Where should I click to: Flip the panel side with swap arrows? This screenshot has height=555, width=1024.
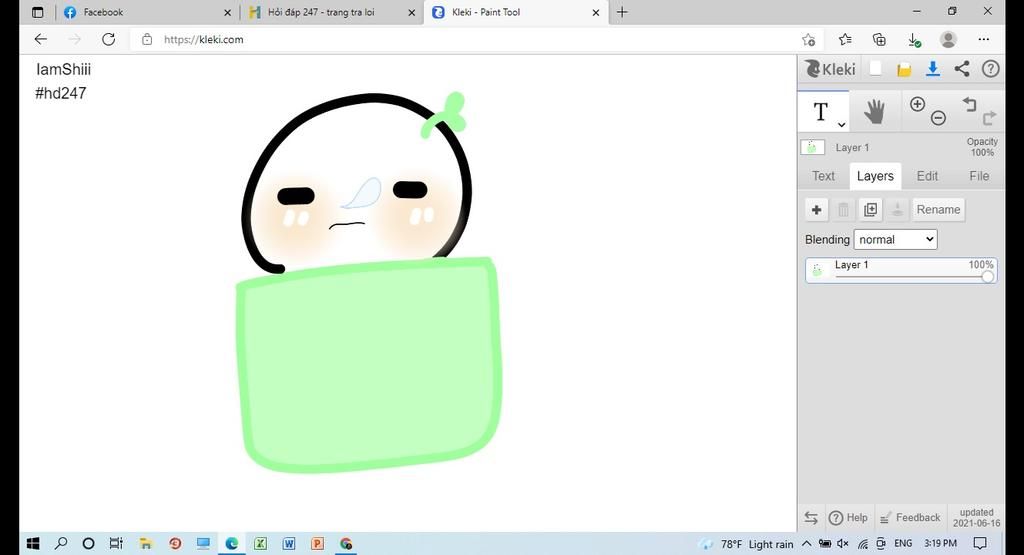[x=811, y=518]
